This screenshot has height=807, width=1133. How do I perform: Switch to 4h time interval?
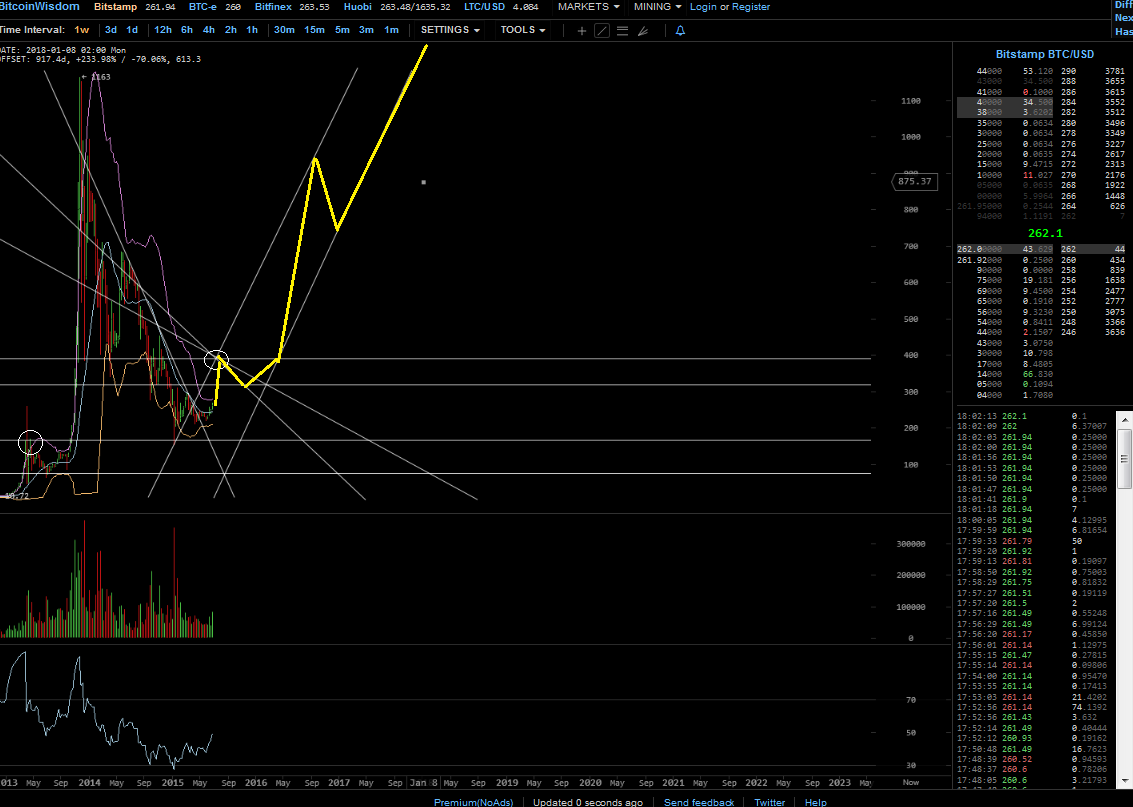pos(209,30)
